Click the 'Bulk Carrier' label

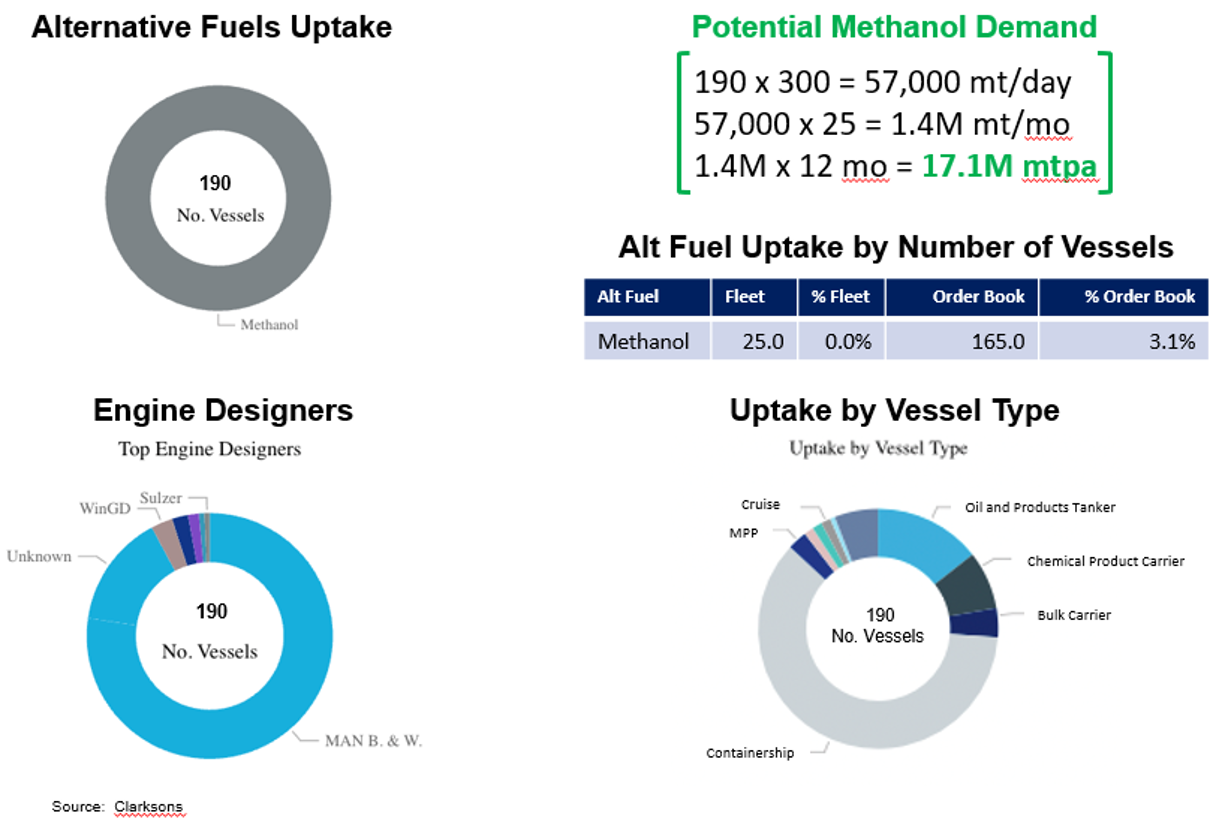pyautogui.click(x=1074, y=615)
